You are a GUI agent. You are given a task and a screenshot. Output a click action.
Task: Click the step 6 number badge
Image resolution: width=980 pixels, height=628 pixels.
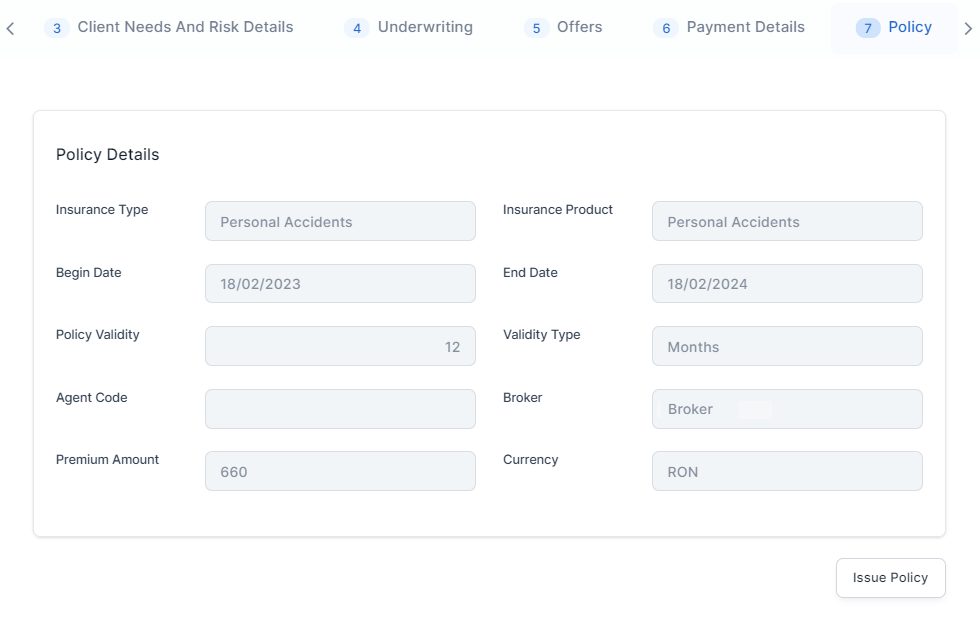tap(666, 28)
